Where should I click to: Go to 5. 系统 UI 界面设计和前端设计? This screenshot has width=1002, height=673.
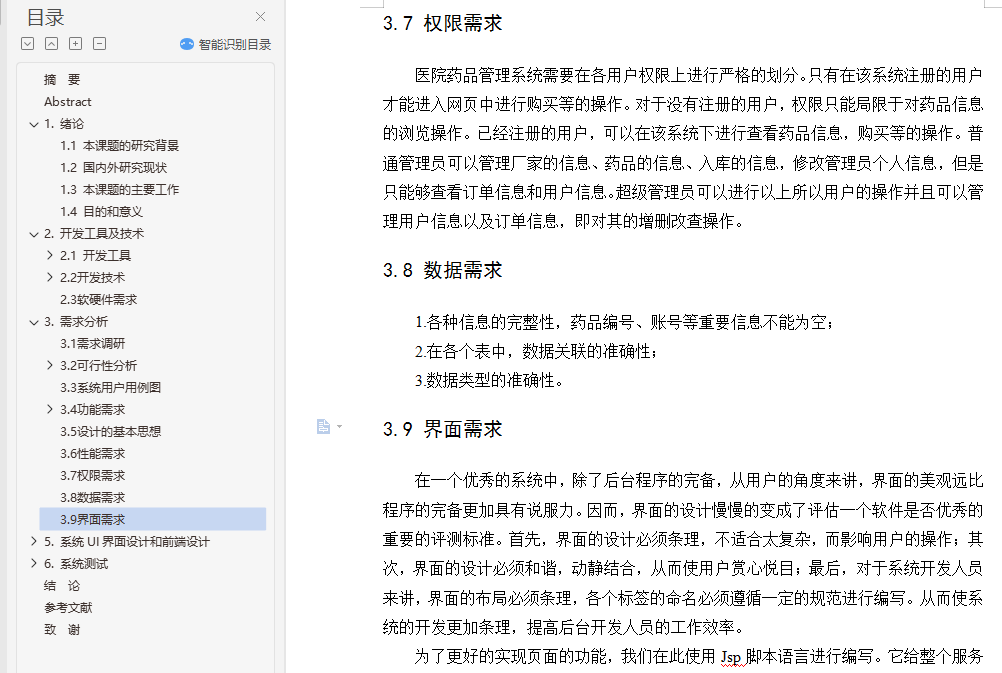127,541
